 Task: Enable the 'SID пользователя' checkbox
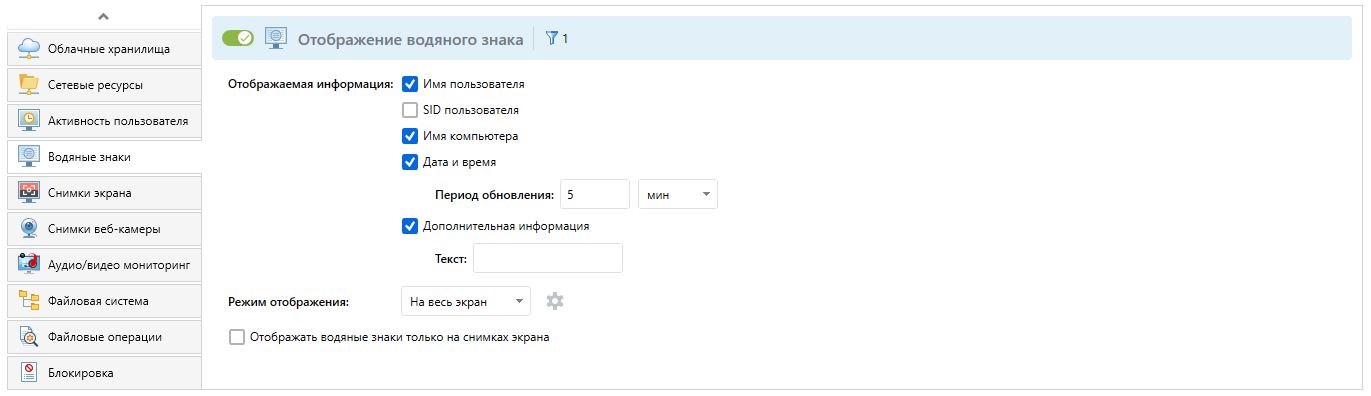pyautogui.click(x=409, y=110)
